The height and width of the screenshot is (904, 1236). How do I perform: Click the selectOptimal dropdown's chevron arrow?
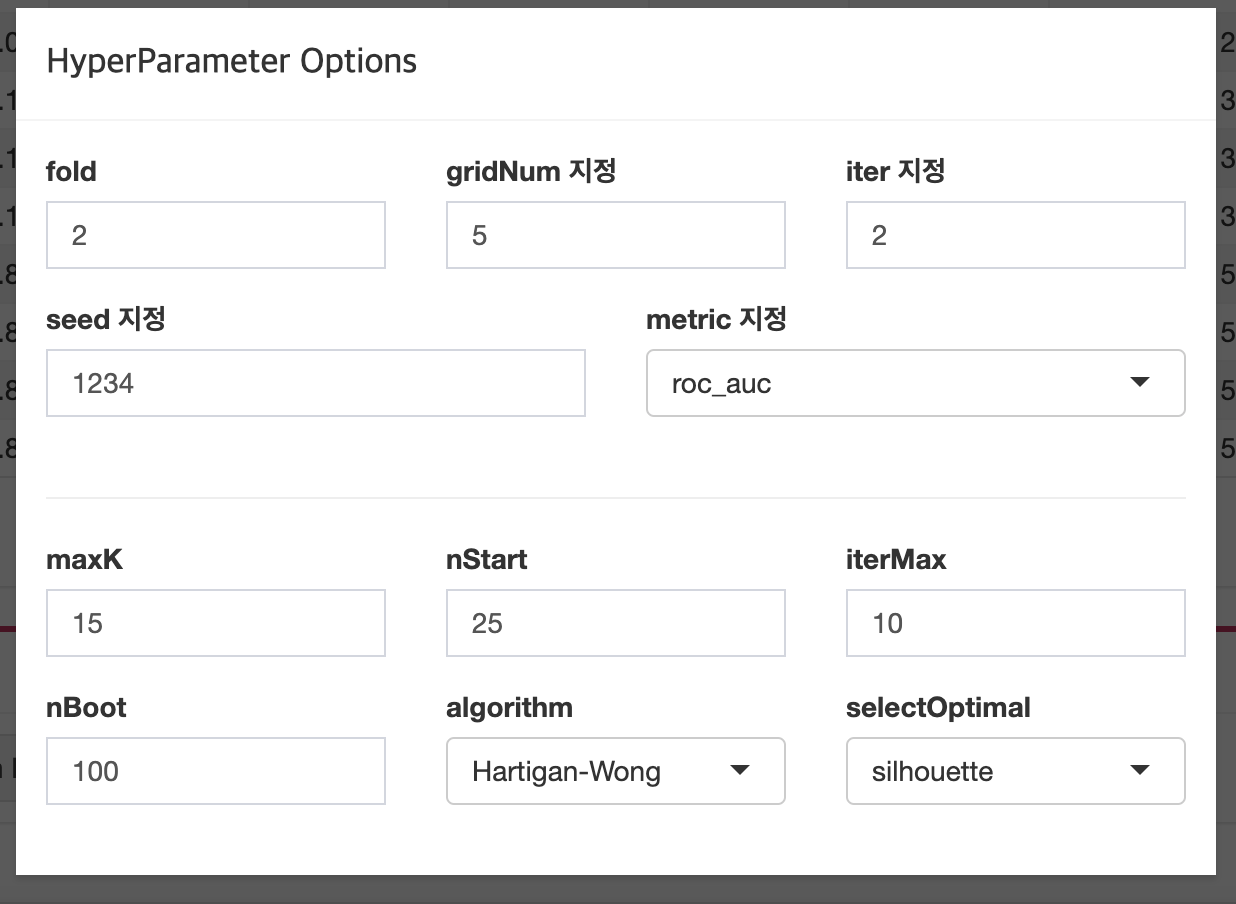click(x=1140, y=771)
